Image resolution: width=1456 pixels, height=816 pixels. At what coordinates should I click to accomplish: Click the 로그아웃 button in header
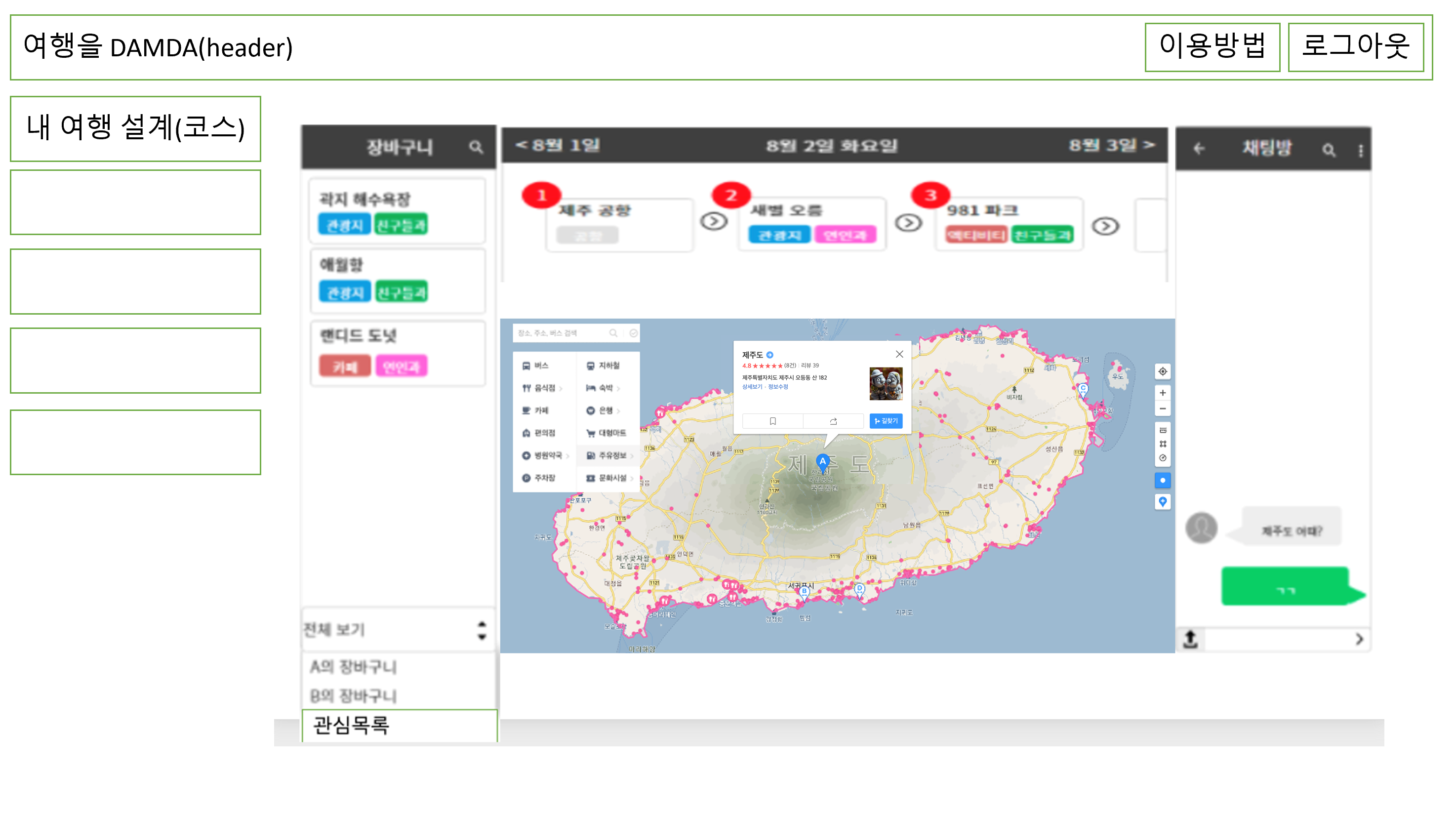1355,47
